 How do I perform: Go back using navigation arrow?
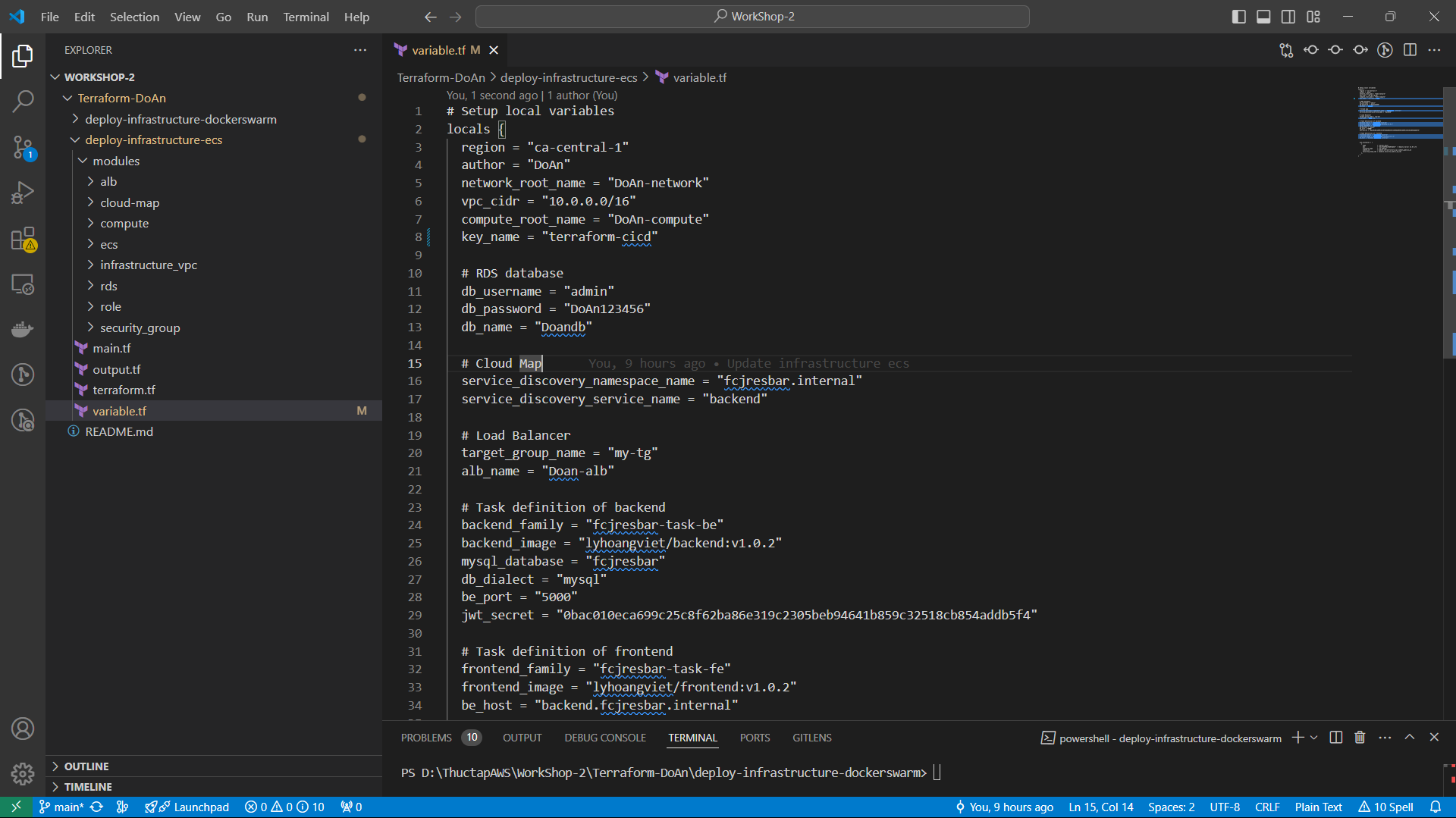pyautogui.click(x=430, y=17)
